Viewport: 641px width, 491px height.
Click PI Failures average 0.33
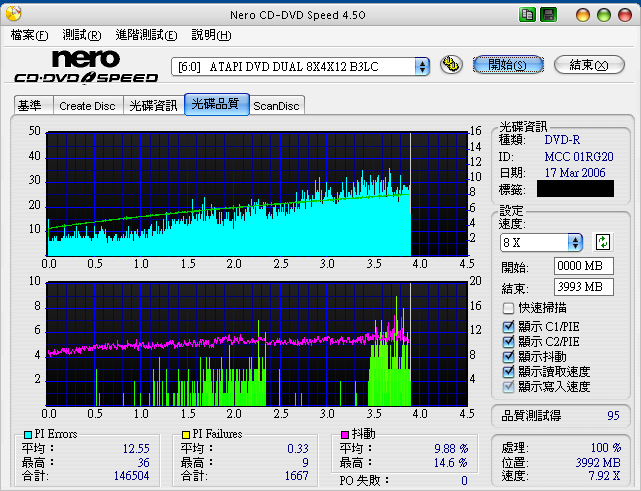click(x=298, y=448)
